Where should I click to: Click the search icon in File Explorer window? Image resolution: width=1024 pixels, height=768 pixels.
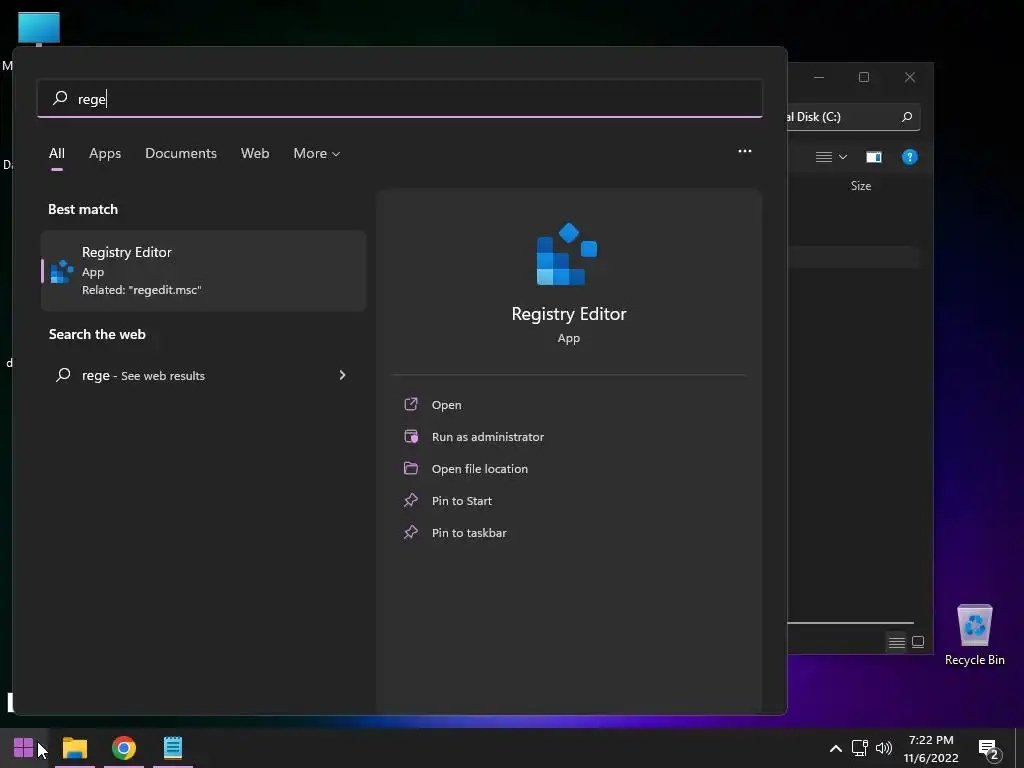906,117
